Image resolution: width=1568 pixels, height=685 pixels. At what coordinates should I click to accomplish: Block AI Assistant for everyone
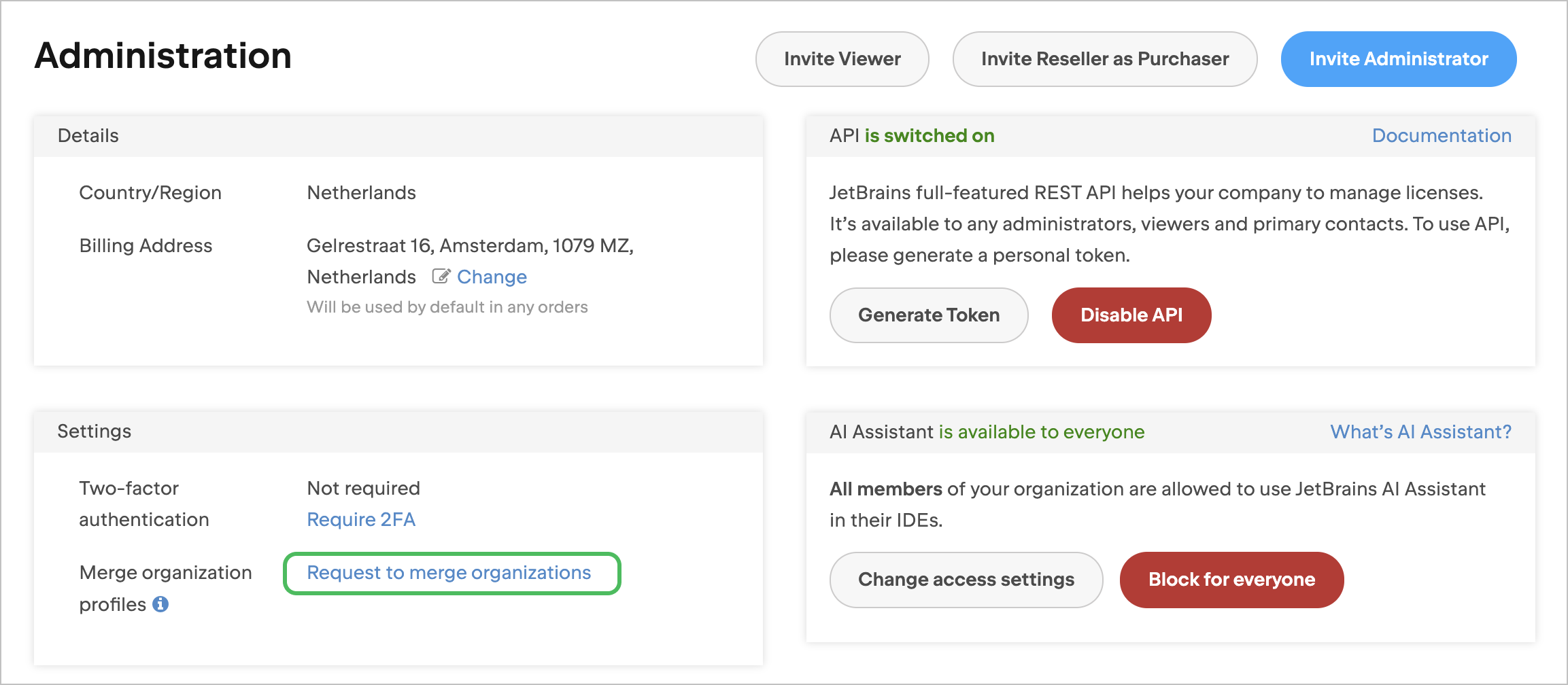(1231, 580)
